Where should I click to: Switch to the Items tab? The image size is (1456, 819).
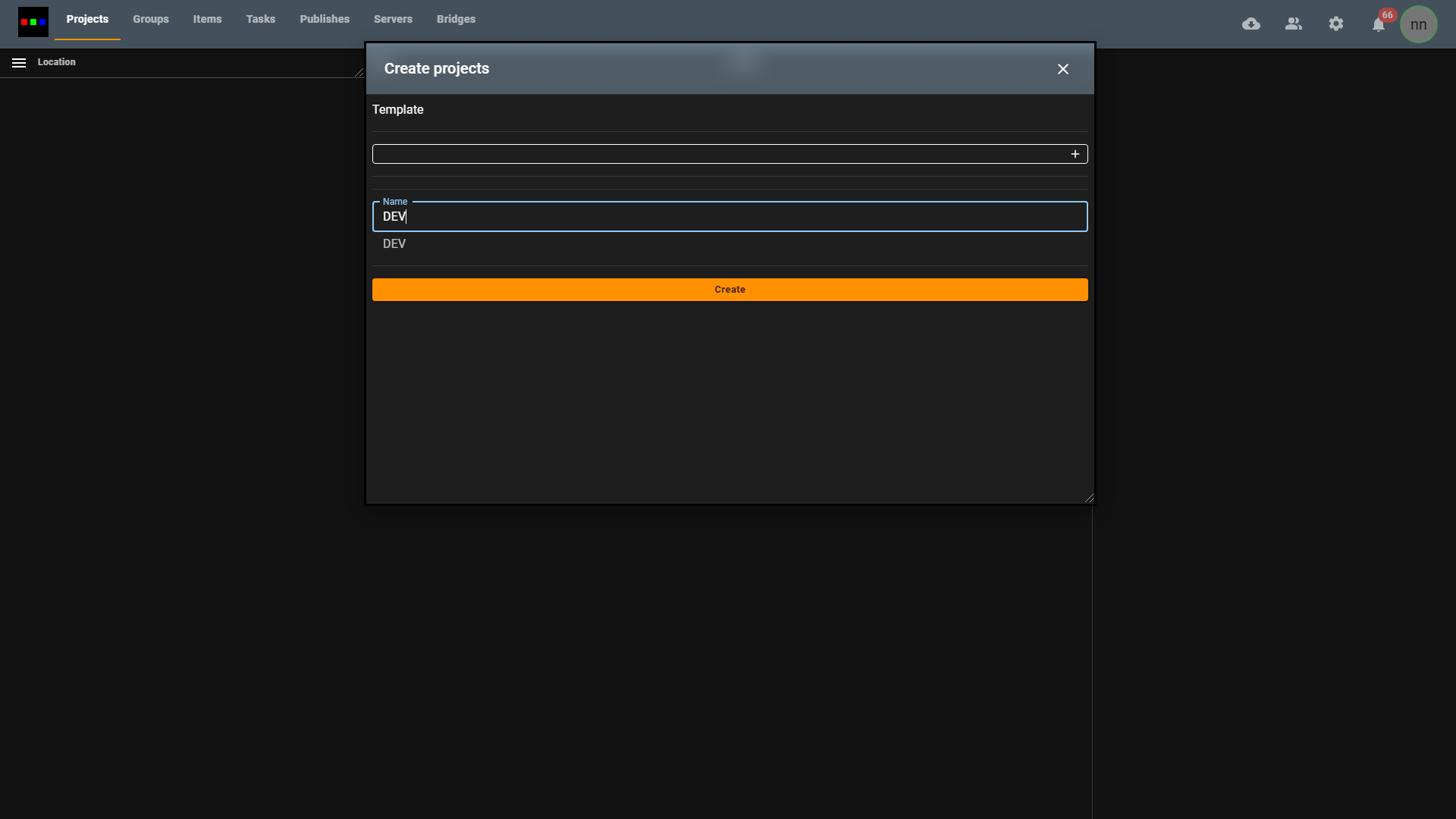pos(207,19)
